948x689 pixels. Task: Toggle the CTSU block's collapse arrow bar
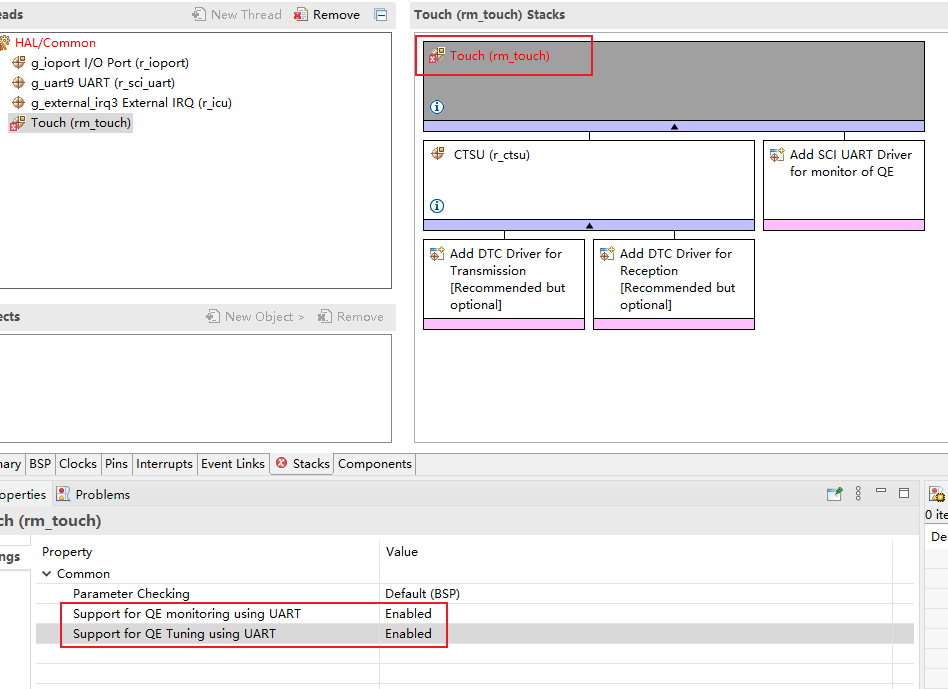(x=589, y=226)
